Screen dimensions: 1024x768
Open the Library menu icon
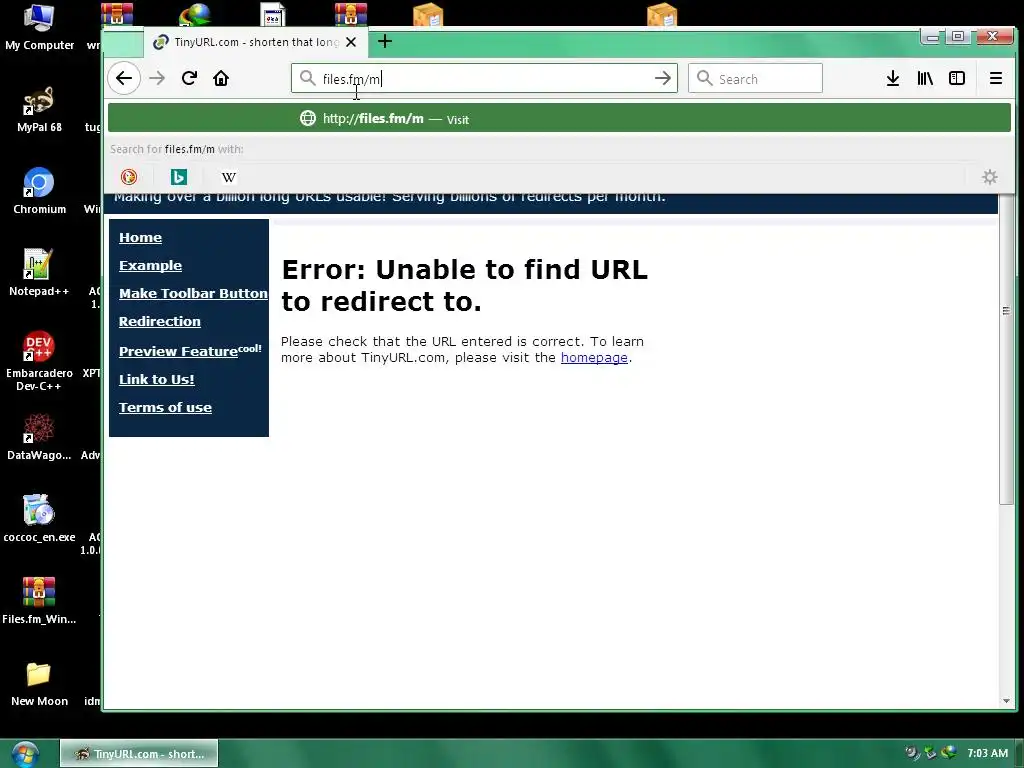(925, 78)
